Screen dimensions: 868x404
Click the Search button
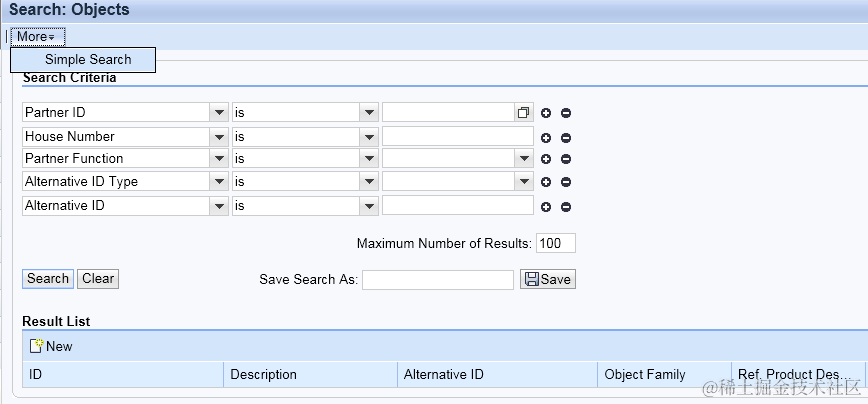point(48,278)
